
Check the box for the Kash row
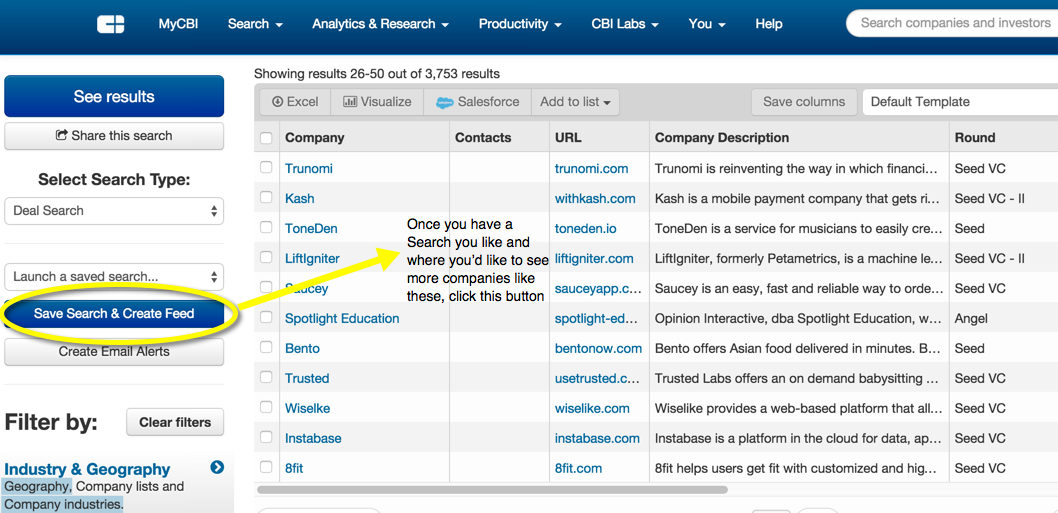tap(267, 198)
